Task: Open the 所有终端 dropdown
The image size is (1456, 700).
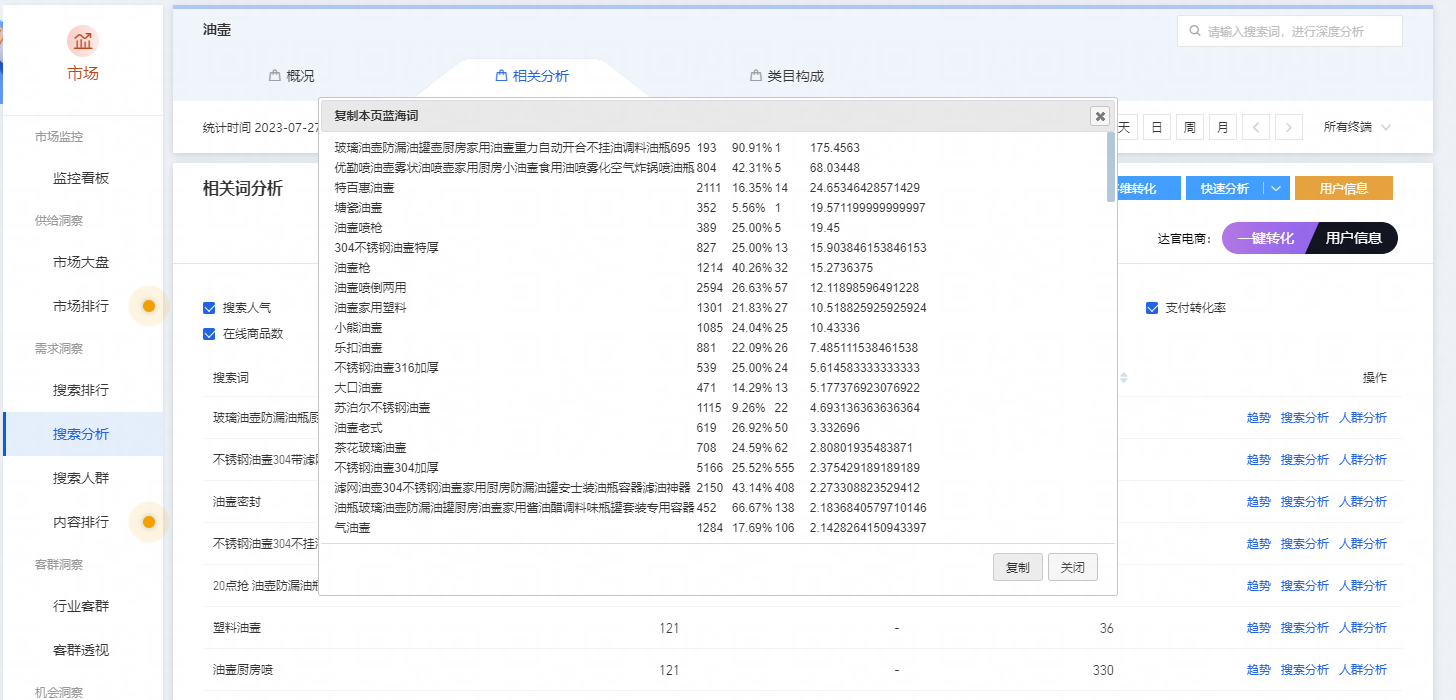Action: 1356,127
